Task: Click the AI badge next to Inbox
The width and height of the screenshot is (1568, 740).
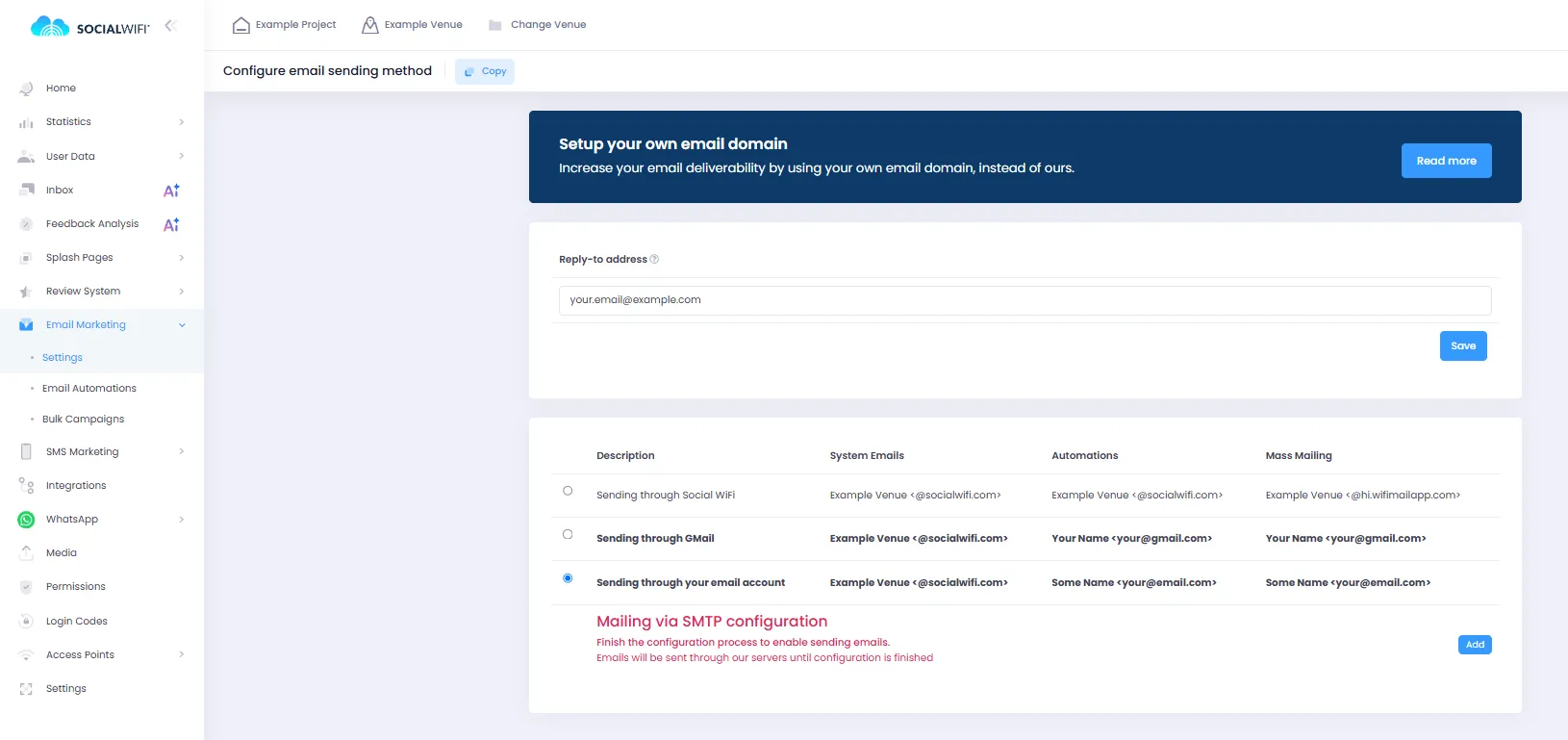Action: 171,191
